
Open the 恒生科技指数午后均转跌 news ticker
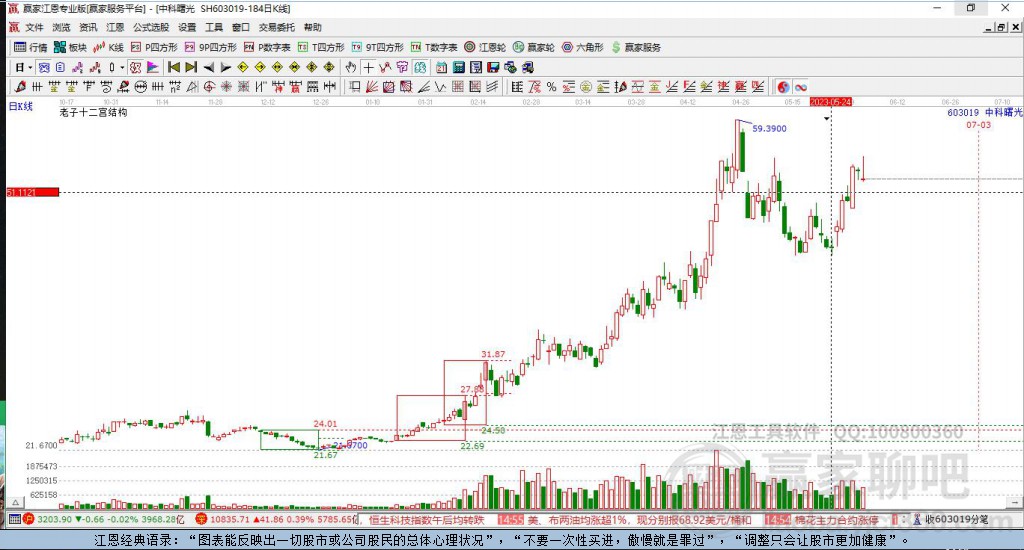click(426, 520)
